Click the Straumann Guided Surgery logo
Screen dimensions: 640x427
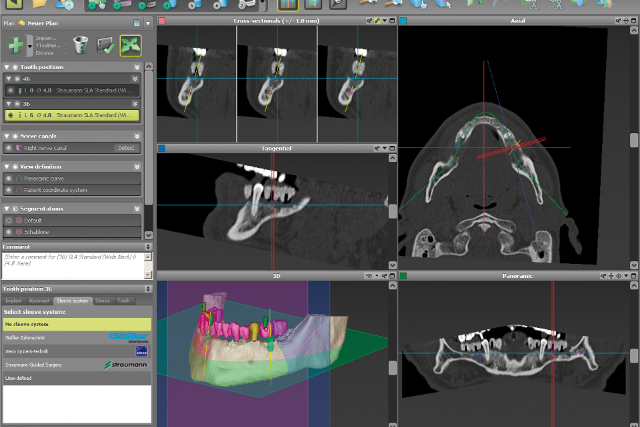[126, 365]
